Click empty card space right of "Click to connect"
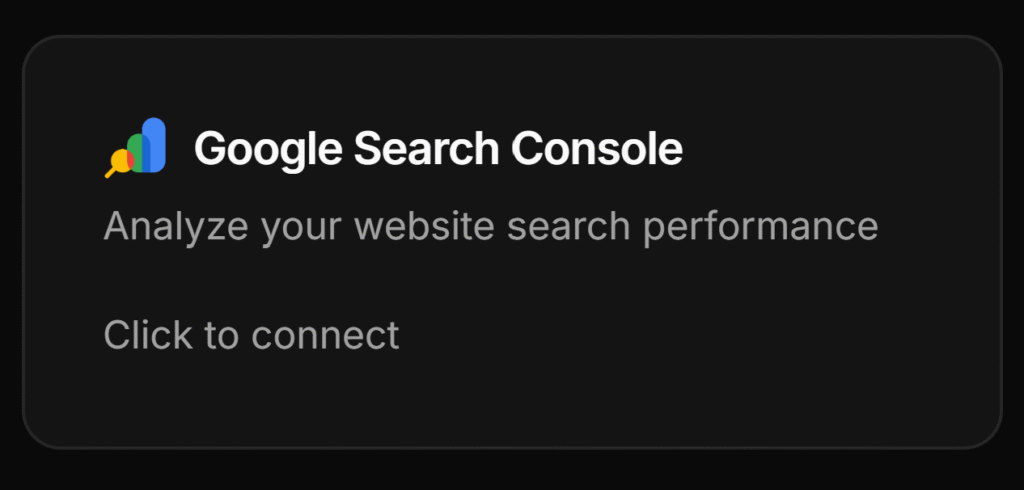 [x=700, y=335]
